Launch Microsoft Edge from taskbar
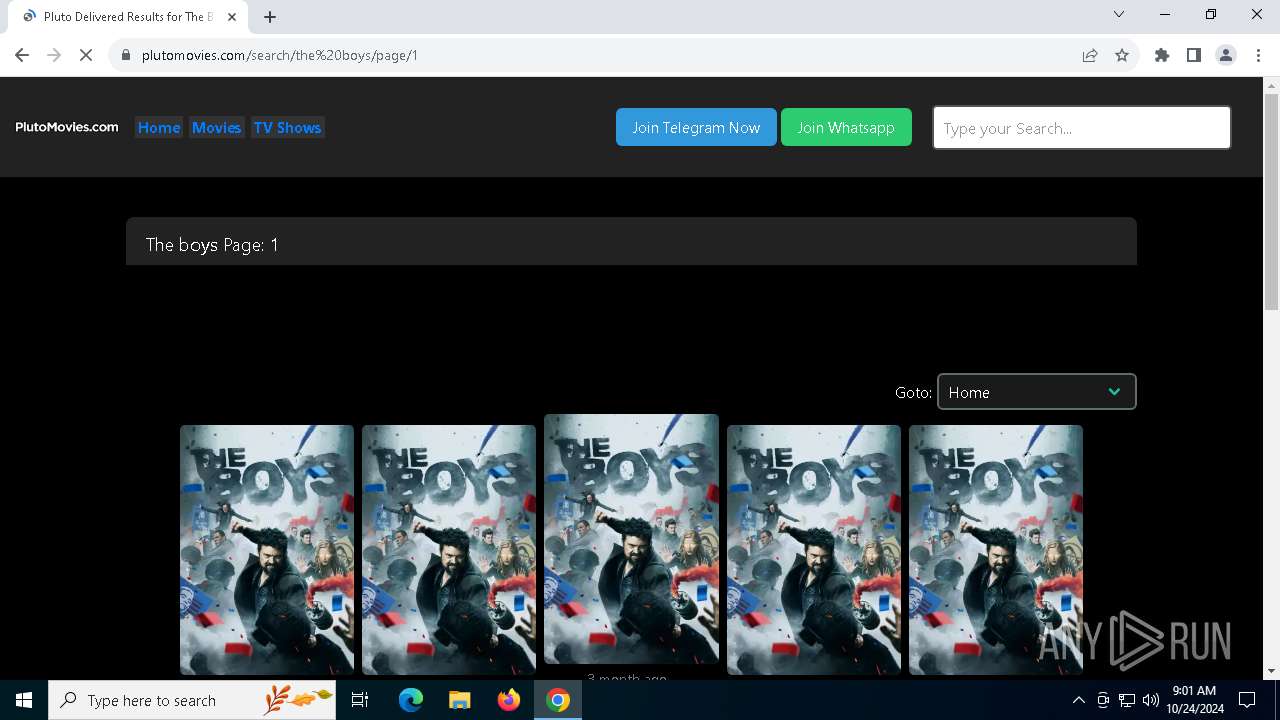Viewport: 1280px width, 720px height. (411, 700)
